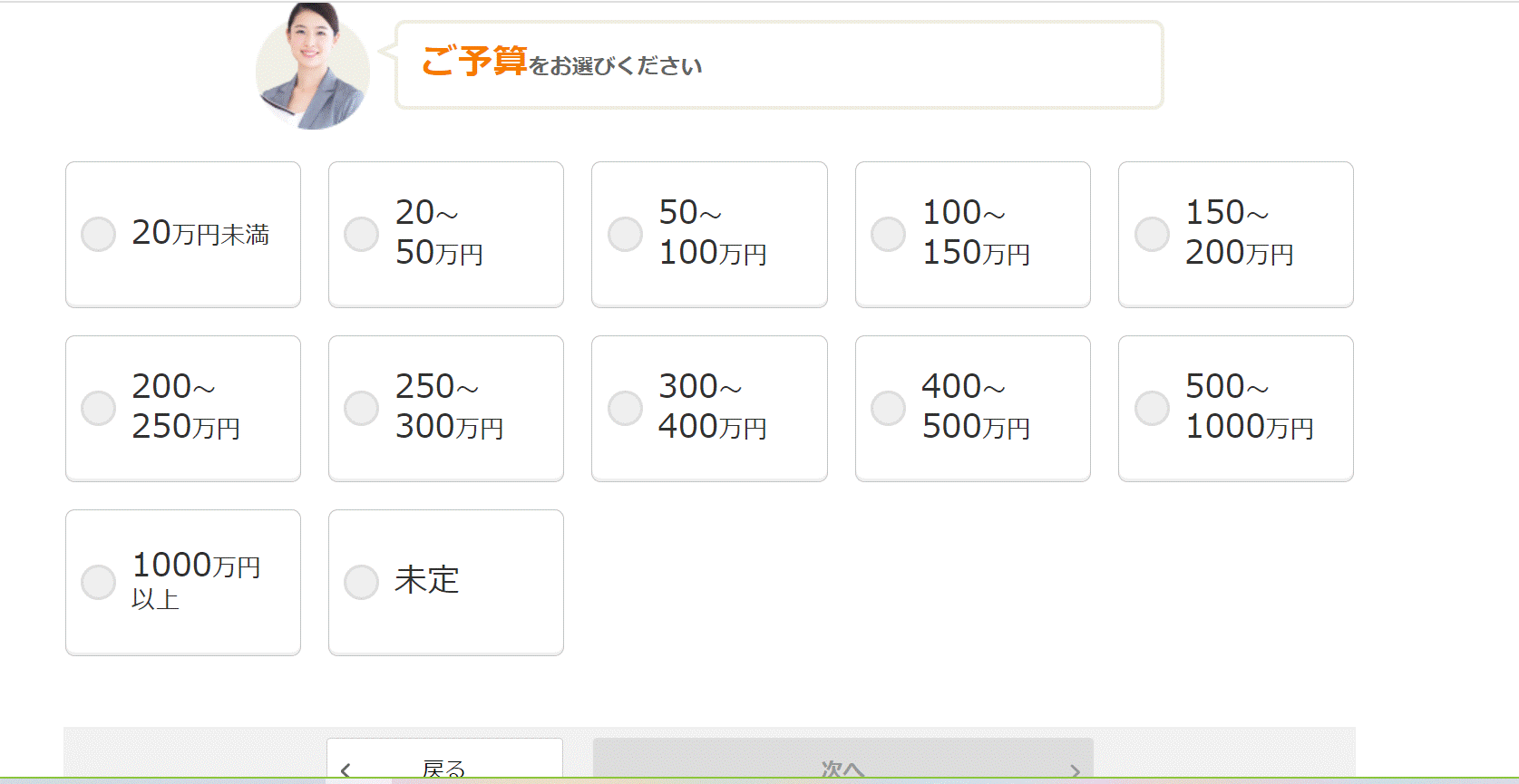
Task: Click the left chevron on 戻る button
Action: point(346,770)
